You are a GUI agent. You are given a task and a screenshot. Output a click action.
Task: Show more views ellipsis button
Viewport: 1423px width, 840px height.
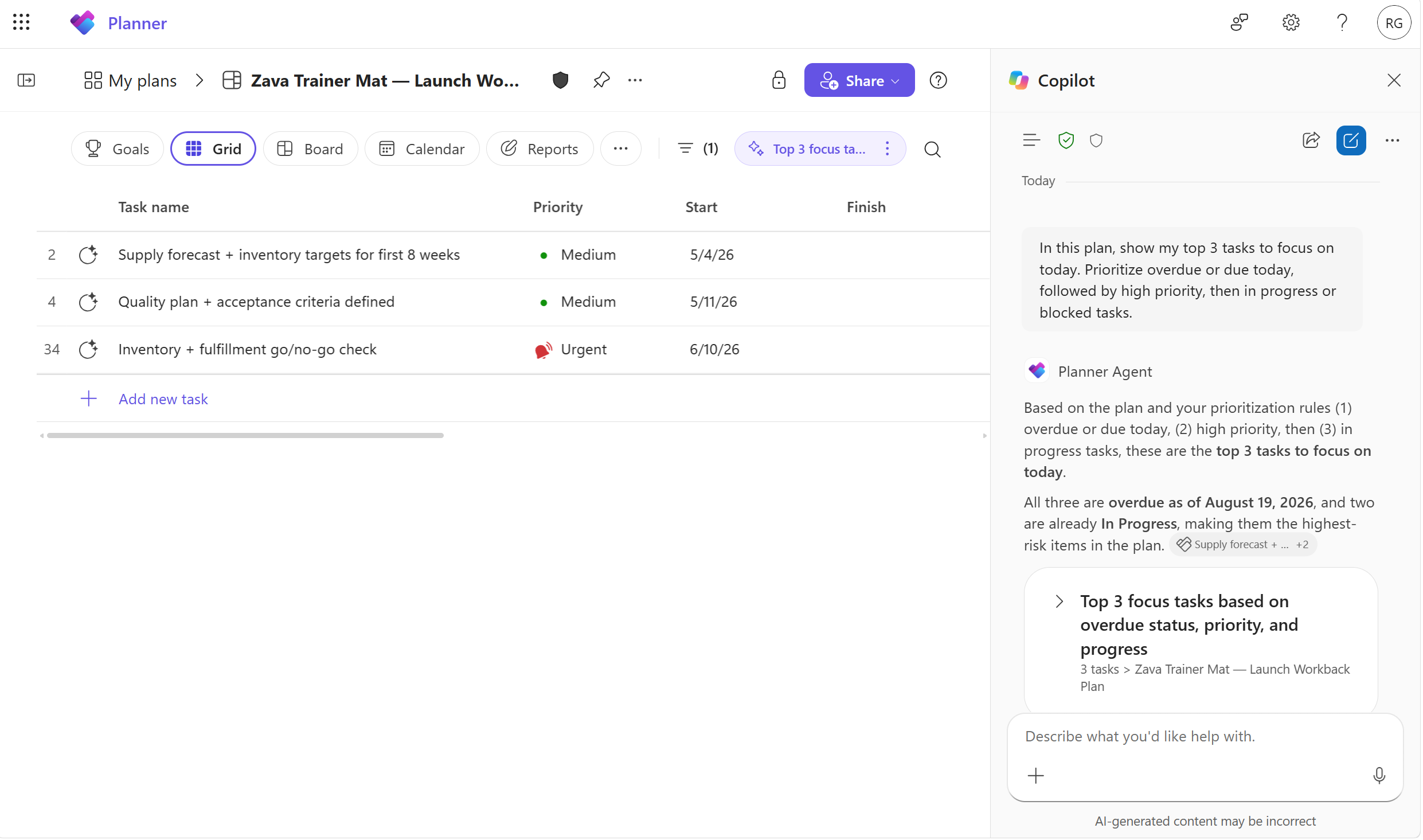(620, 149)
